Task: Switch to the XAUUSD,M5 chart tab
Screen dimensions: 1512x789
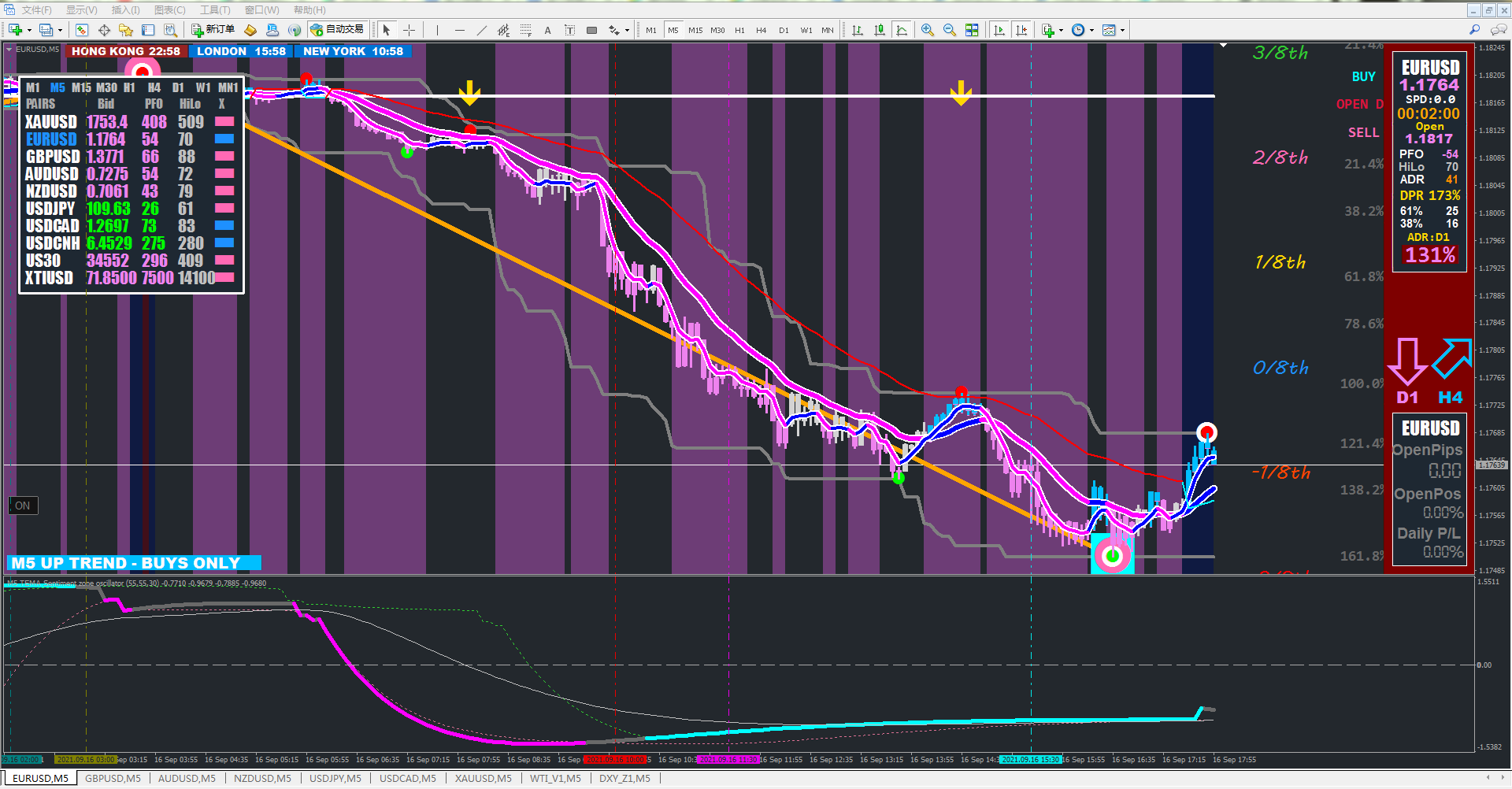Action: point(483,778)
